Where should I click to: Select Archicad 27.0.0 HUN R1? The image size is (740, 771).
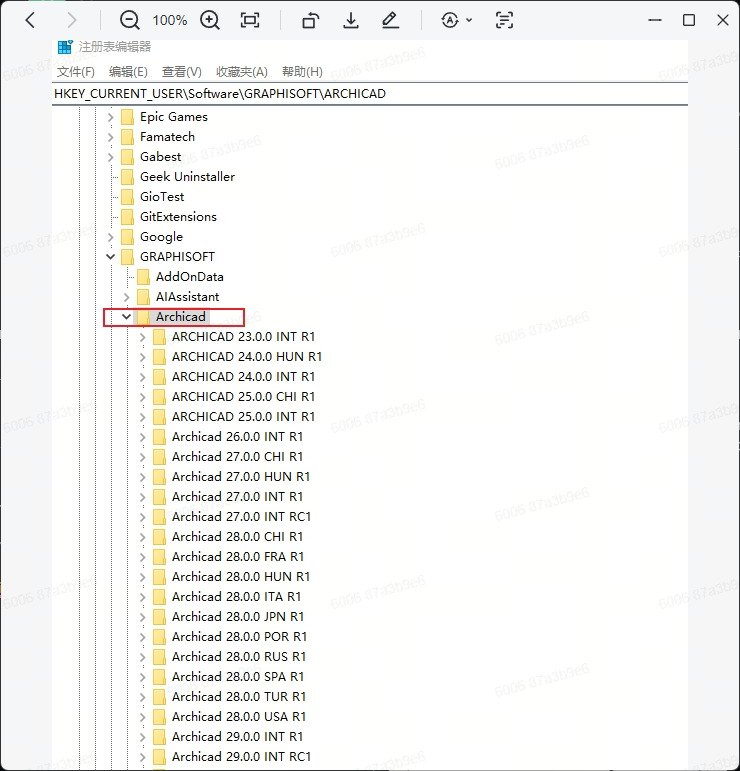(241, 477)
